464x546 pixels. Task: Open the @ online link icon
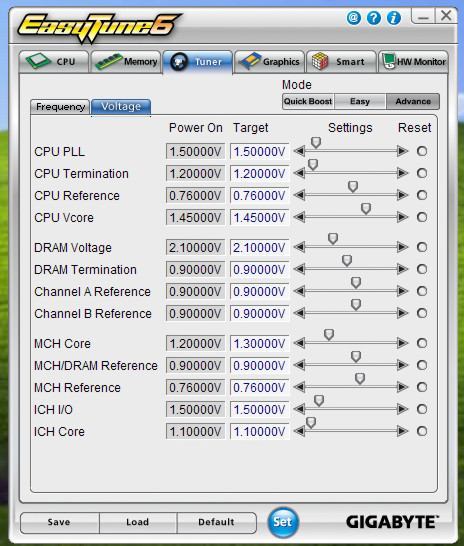353,17
